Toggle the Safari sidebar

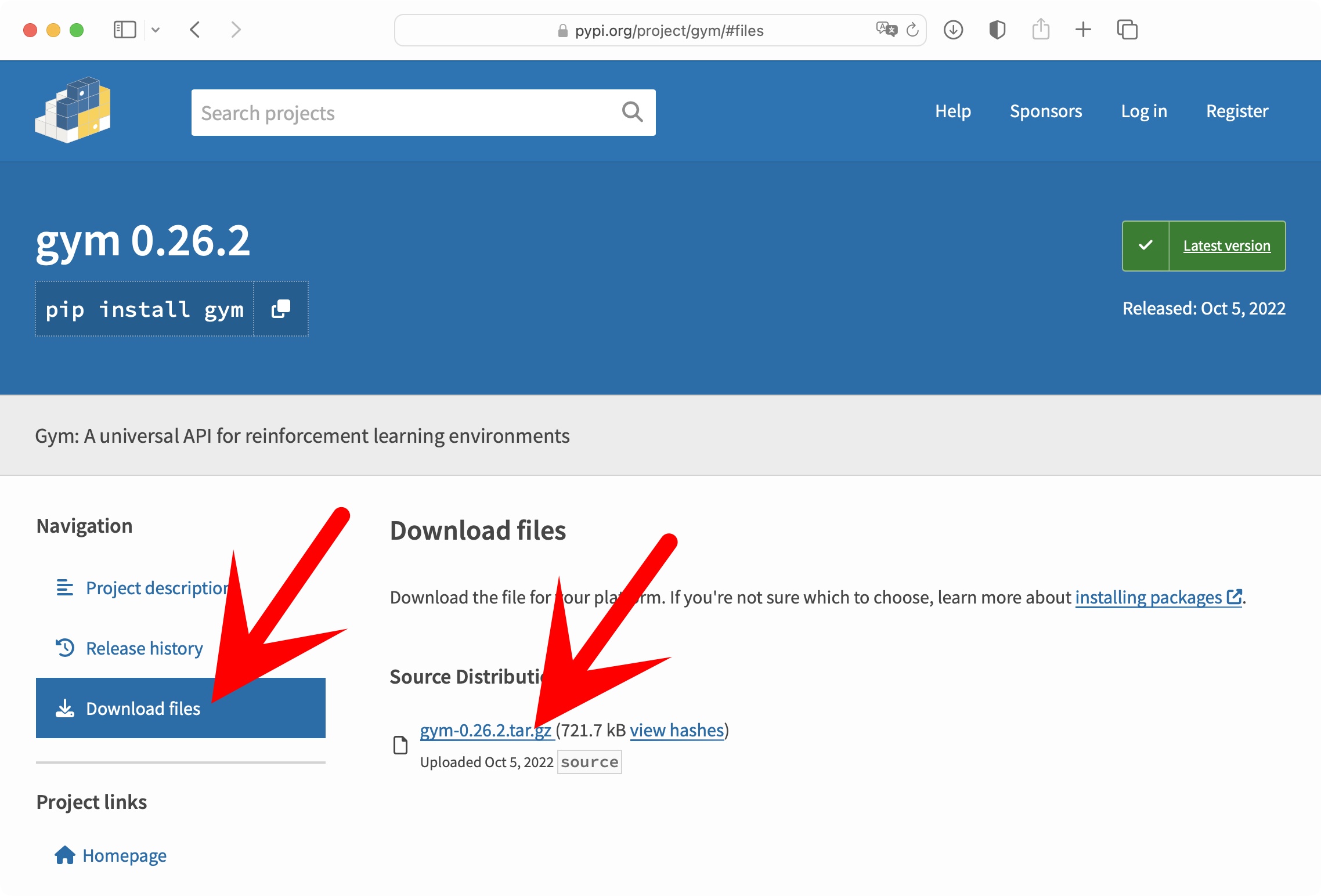coord(125,30)
